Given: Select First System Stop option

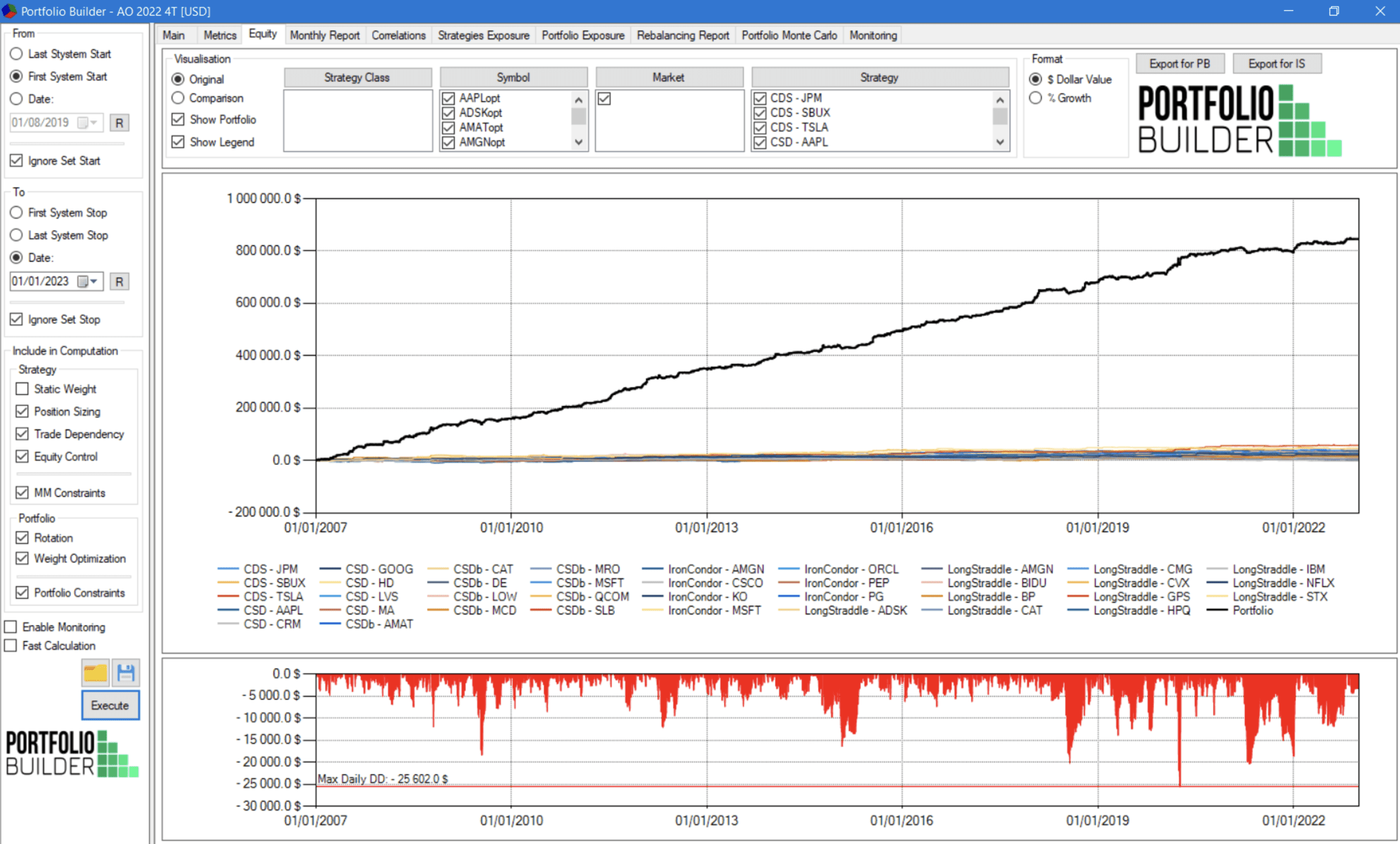Looking at the screenshot, I should pyautogui.click(x=16, y=213).
